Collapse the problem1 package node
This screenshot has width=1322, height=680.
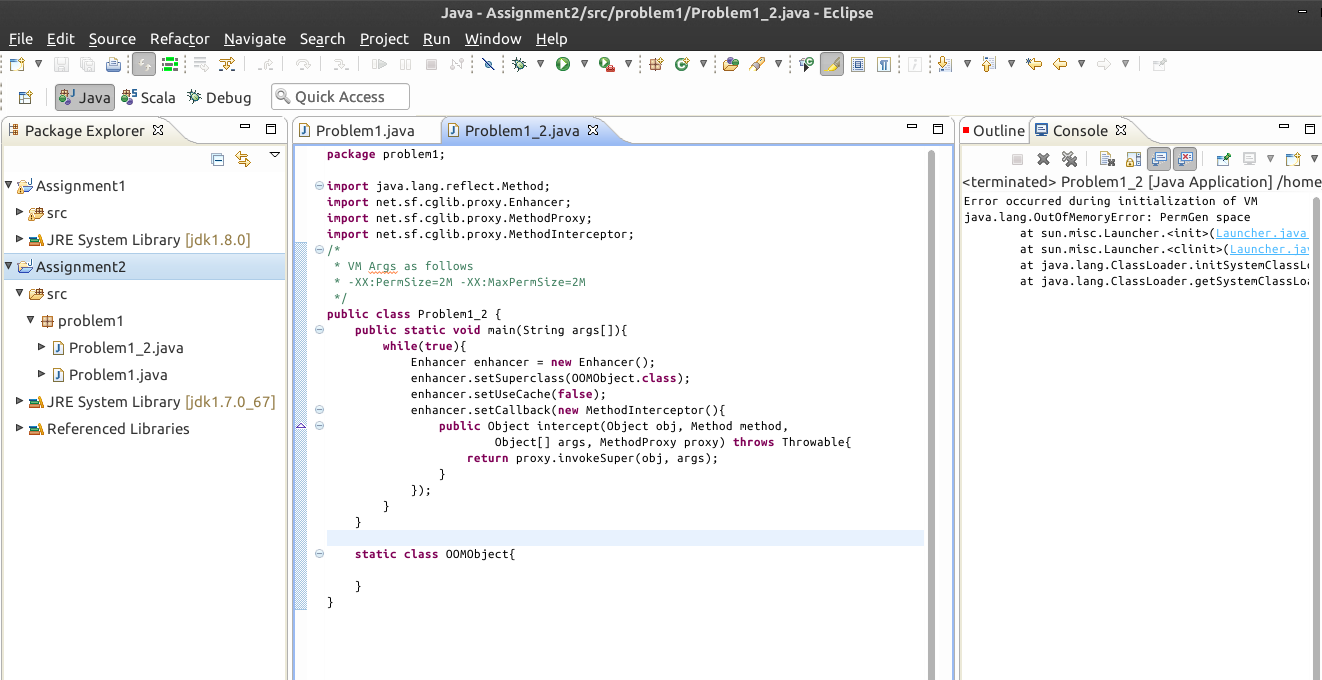(31, 320)
